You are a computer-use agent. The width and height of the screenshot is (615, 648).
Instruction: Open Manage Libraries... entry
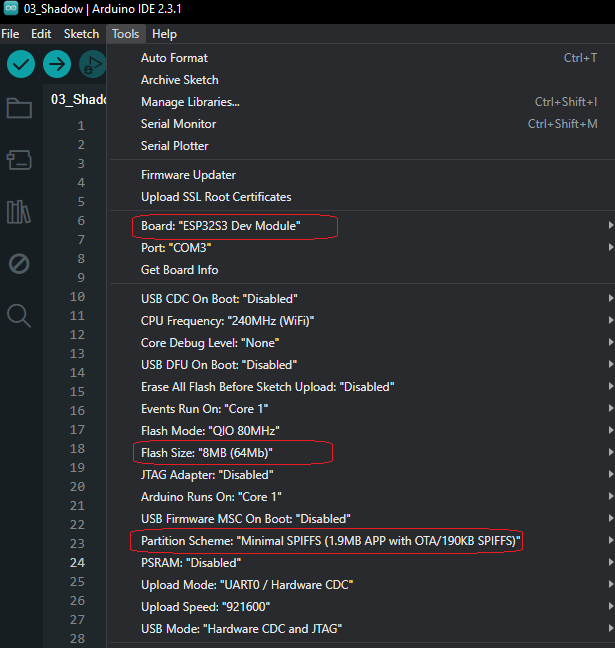[362, 102]
